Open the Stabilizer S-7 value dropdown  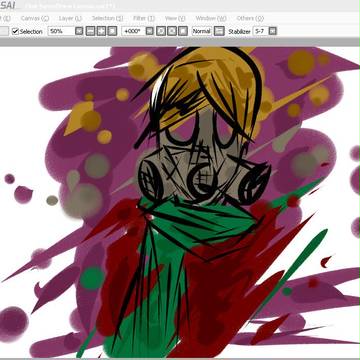point(260,31)
